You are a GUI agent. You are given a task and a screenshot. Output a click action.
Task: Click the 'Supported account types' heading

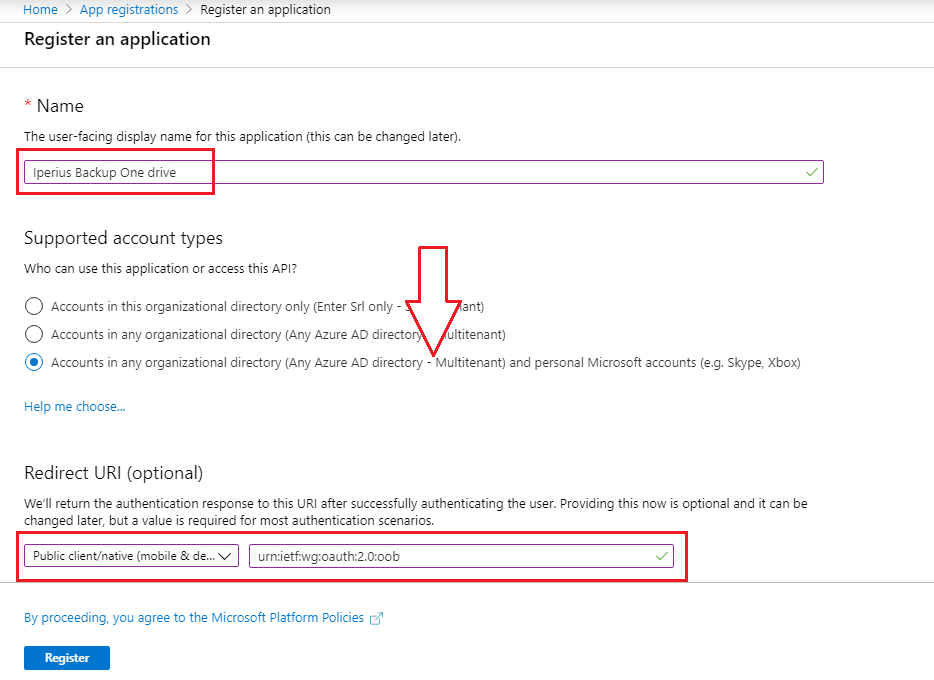(x=123, y=238)
